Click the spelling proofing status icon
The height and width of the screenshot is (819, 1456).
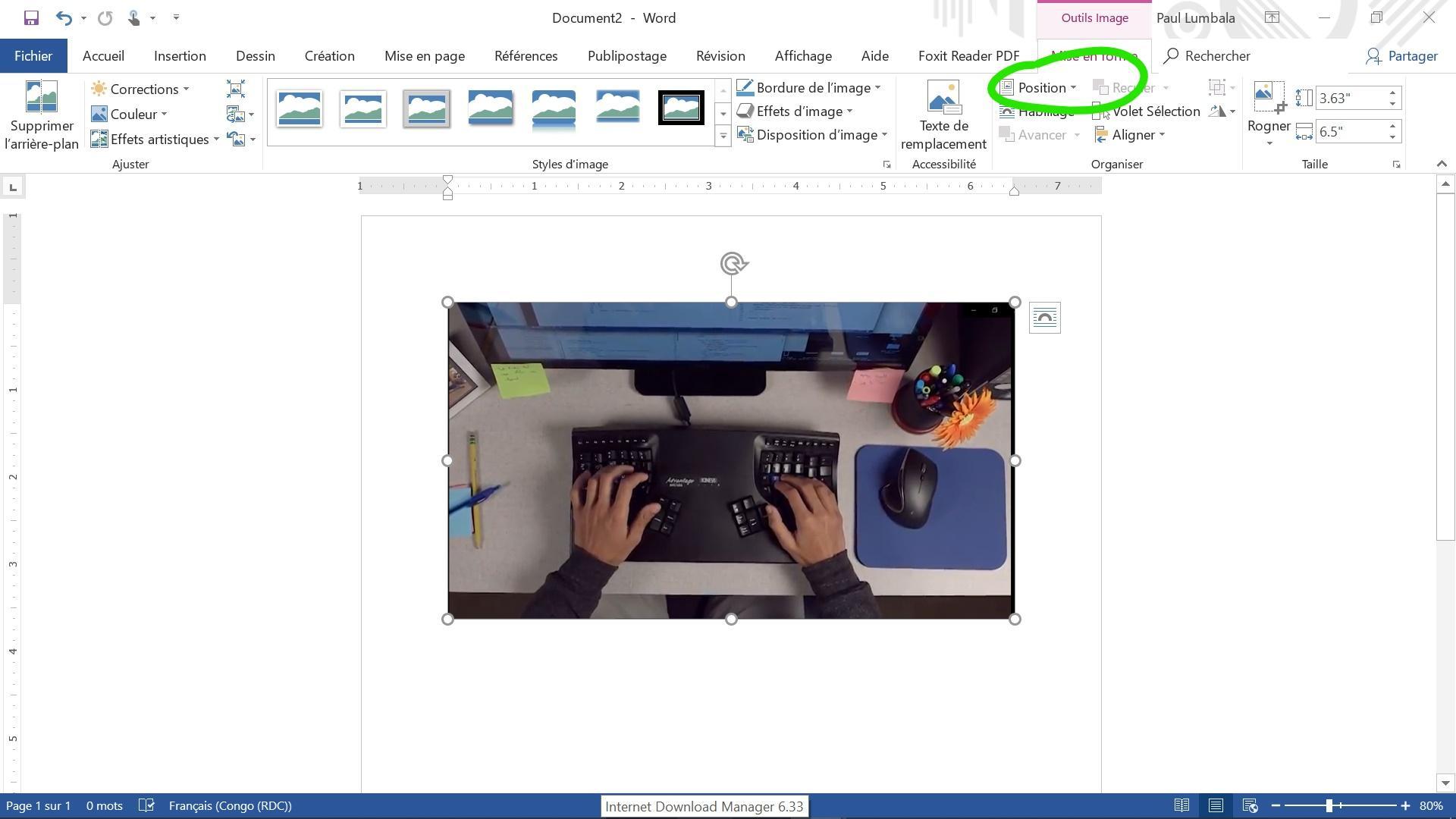coord(147,805)
